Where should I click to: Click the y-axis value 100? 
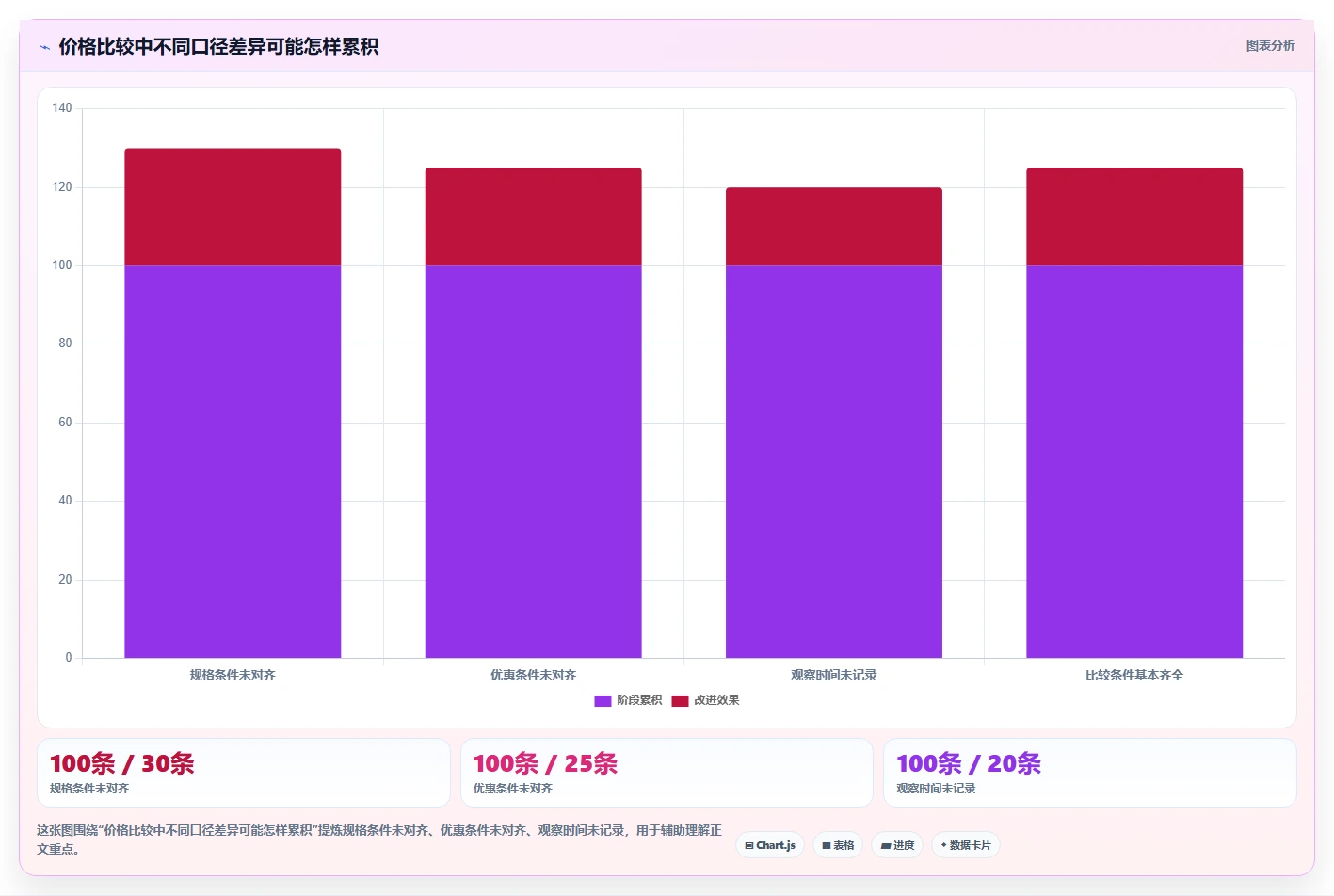62,265
